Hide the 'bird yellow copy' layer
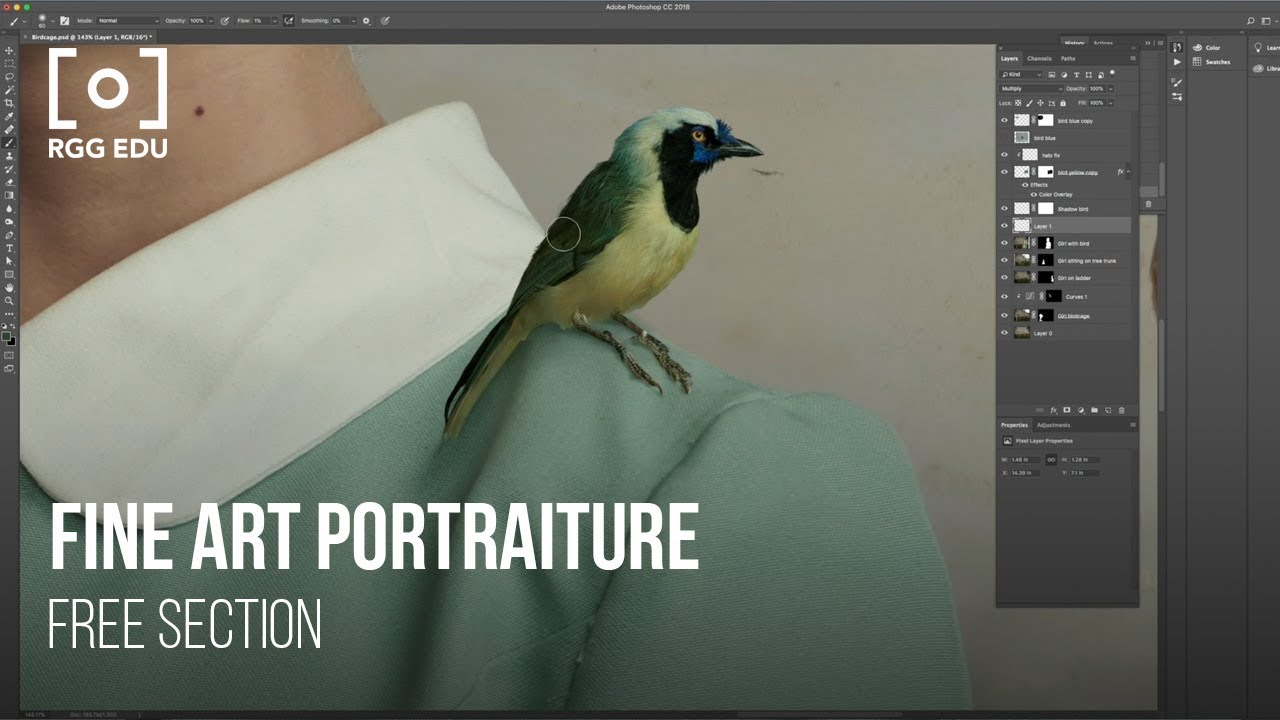The height and width of the screenshot is (720, 1280). 1005,172
